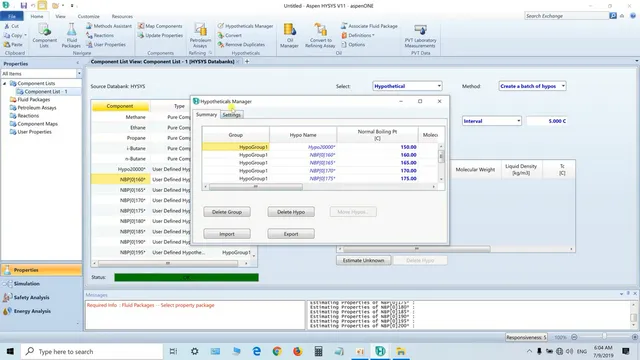
Task: Click the Export button
Action: click(291, 234)
